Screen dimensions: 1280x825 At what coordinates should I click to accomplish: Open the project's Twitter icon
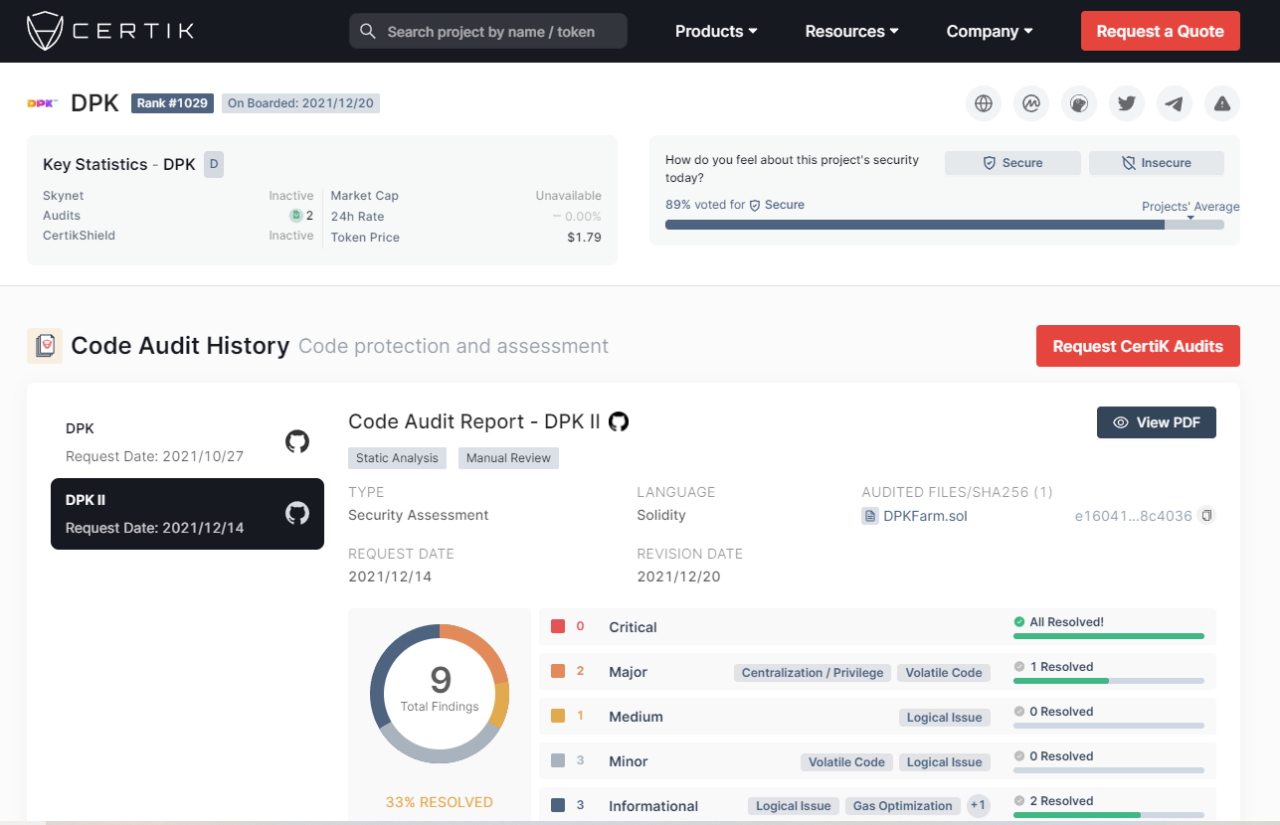click(1127, 103)
